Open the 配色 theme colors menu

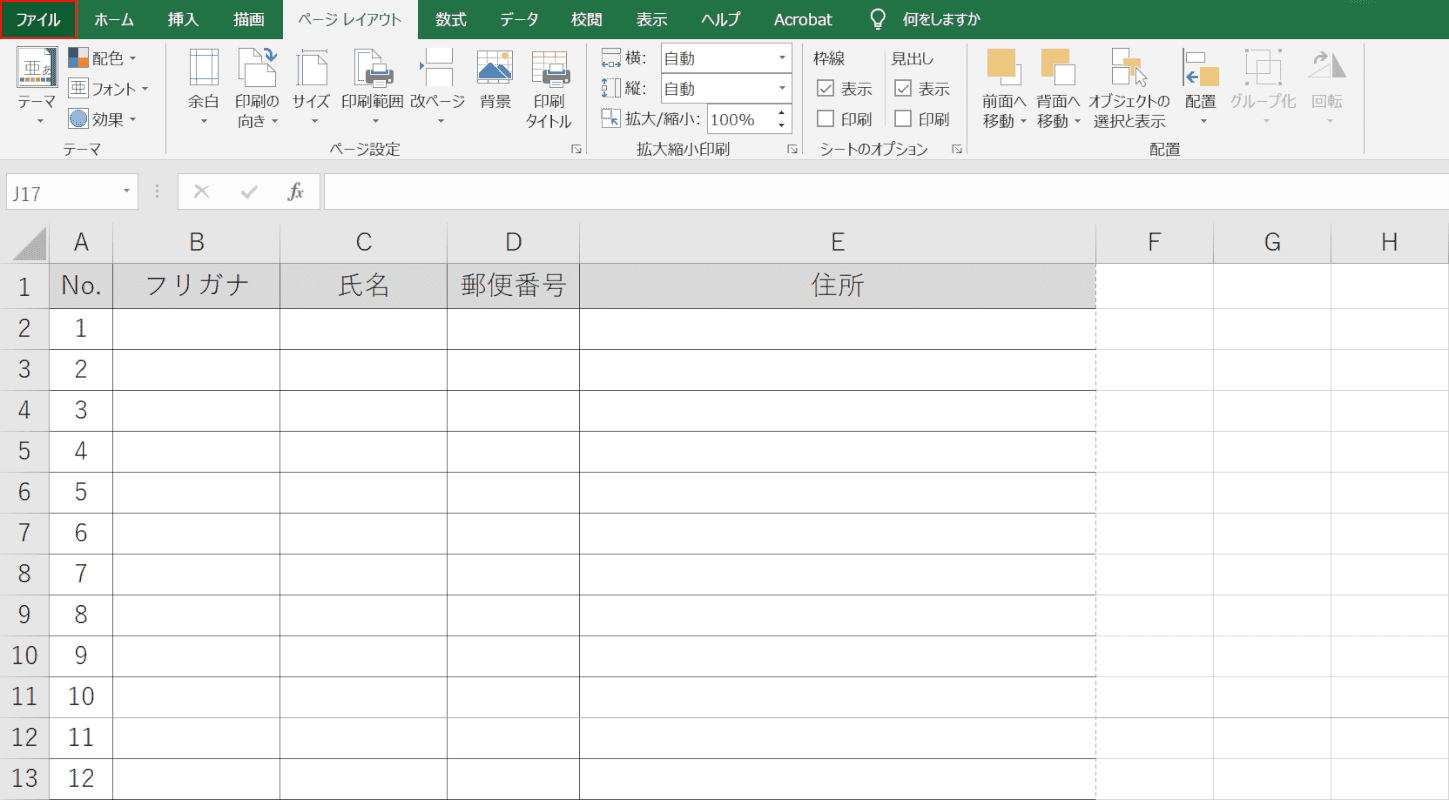(x=102, y=59)
